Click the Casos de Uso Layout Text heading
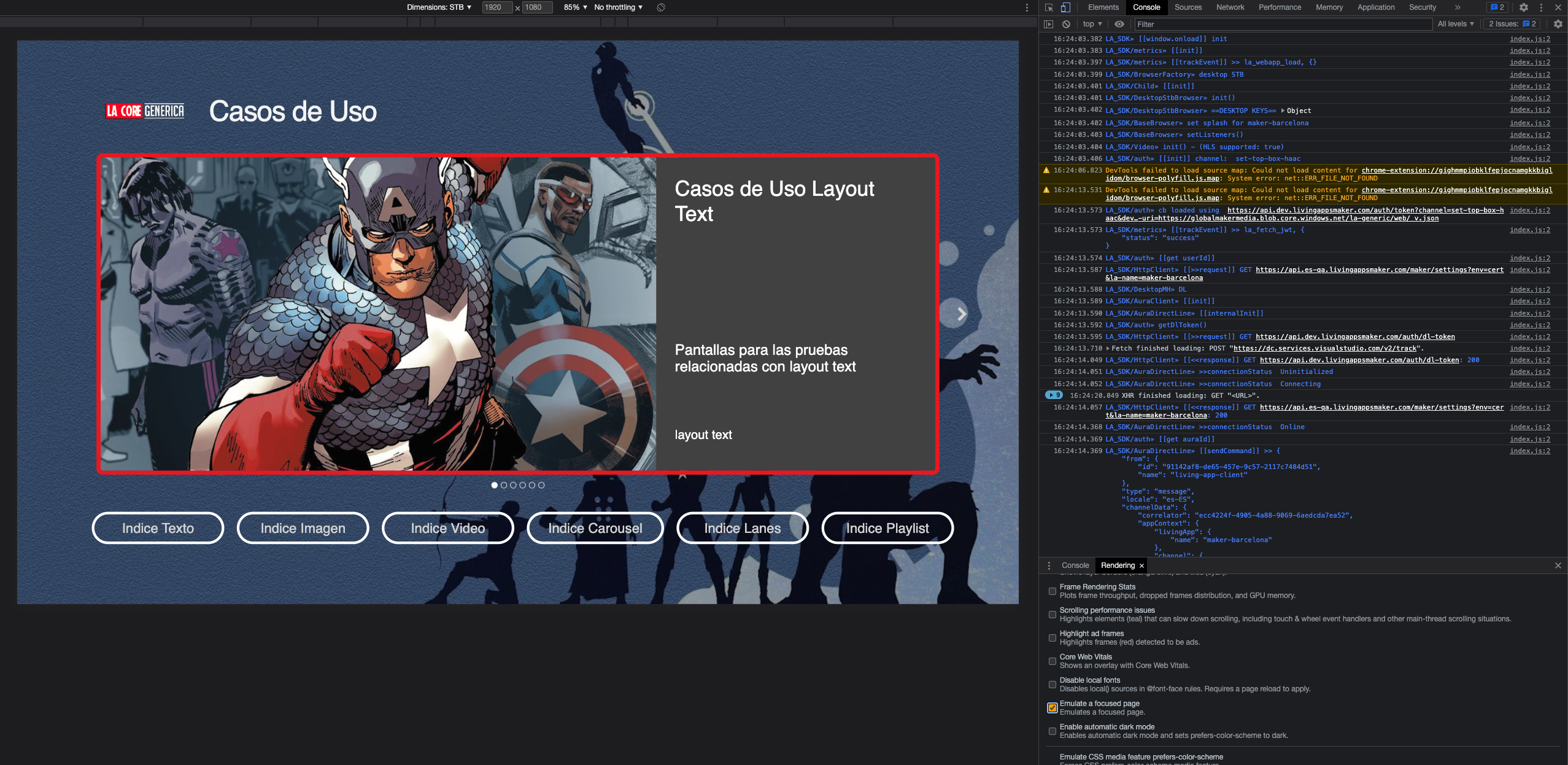The width and height of the screenshot is (1568, 765). click(x=774, y=201)
